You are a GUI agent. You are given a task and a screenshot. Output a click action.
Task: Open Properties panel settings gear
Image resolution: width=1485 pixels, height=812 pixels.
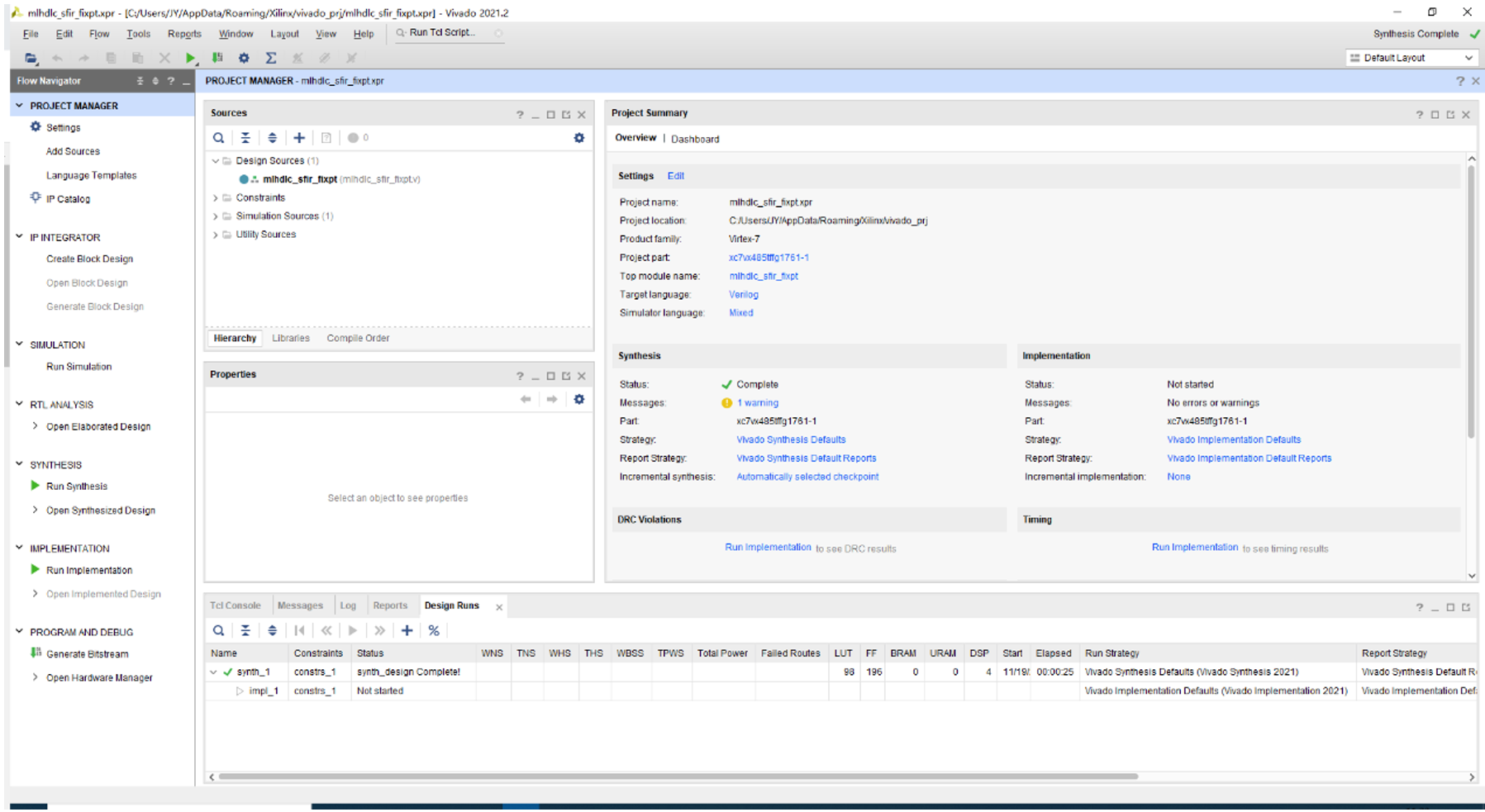579,399
